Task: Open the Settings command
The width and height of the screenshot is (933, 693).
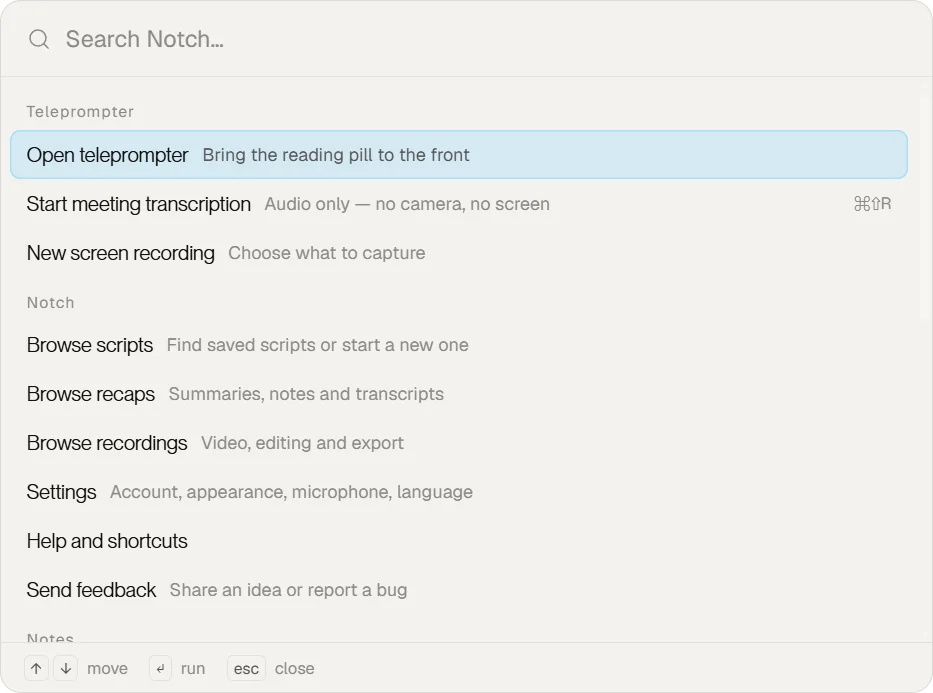Action: pos(459,492)
